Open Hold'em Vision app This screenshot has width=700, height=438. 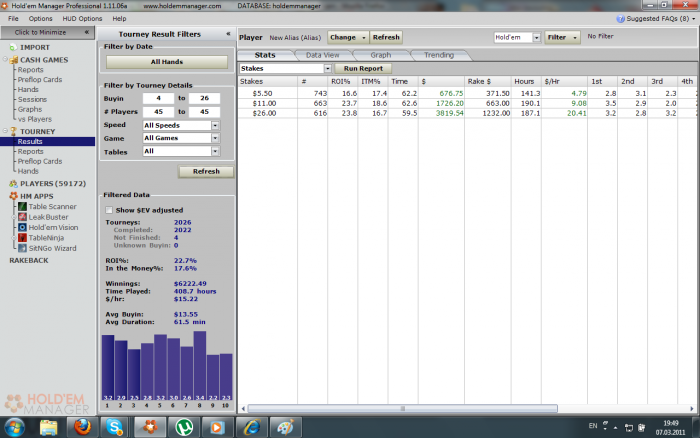53,227
